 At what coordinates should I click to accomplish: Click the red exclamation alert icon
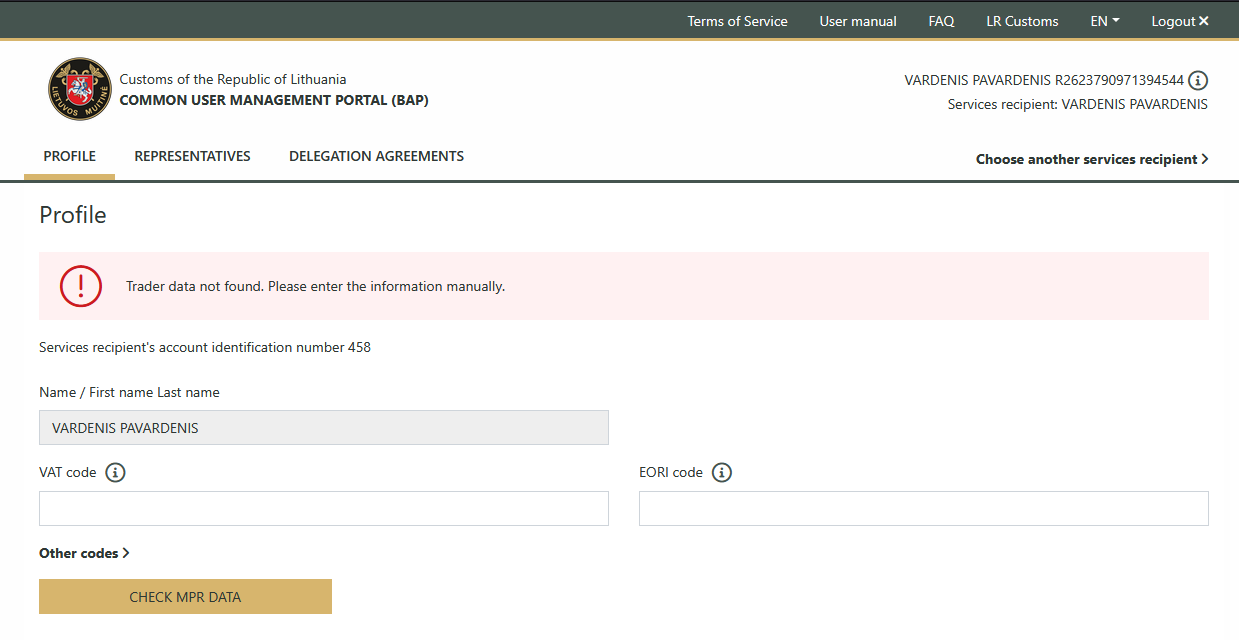[81, 286]
